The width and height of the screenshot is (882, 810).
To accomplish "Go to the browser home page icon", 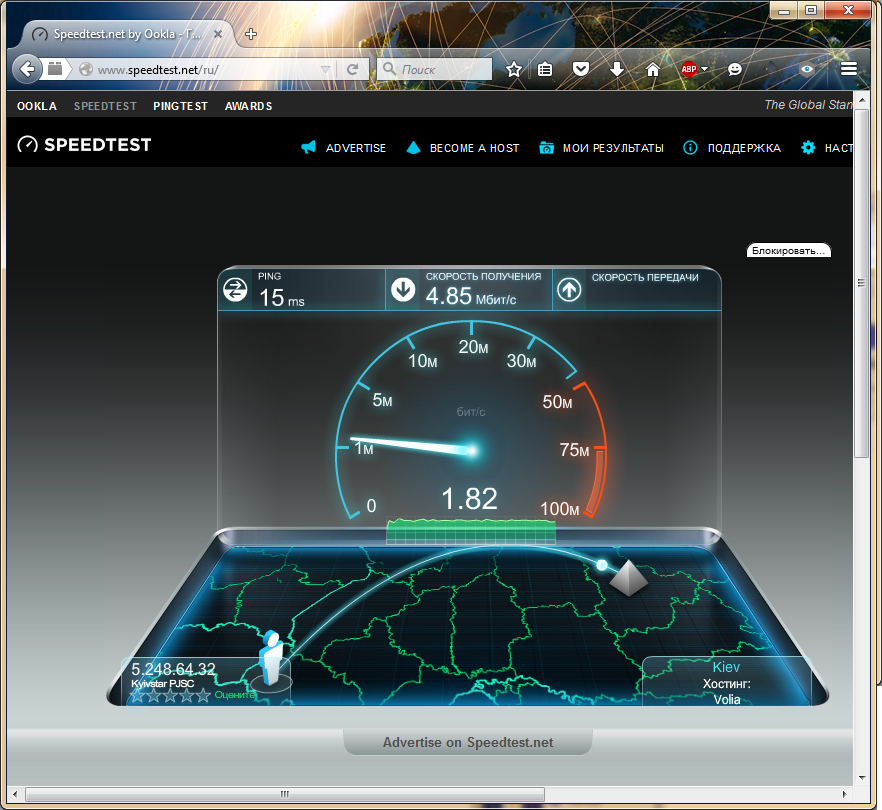I will click(x=652, y=69).
